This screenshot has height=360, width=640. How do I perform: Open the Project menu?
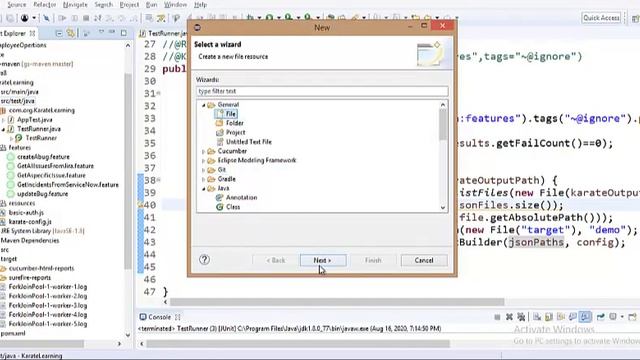tap(129, 4)
